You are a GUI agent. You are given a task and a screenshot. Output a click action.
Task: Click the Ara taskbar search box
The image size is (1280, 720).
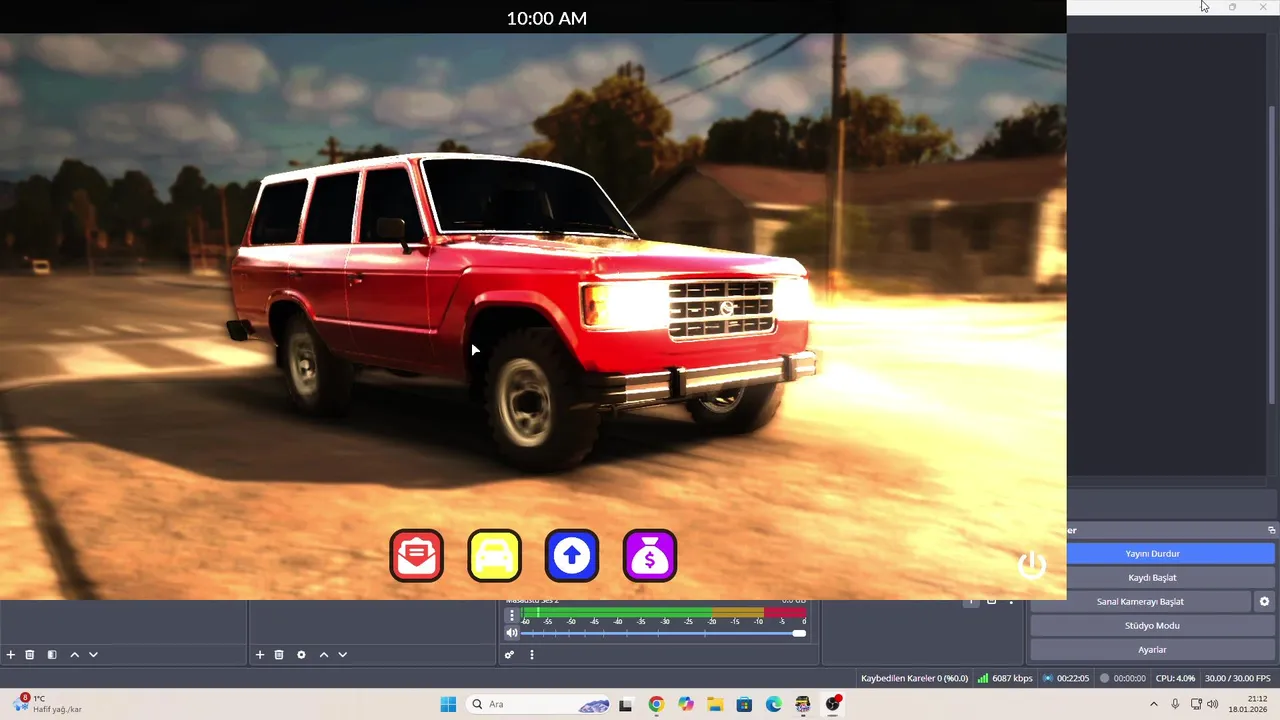point(539,704)
